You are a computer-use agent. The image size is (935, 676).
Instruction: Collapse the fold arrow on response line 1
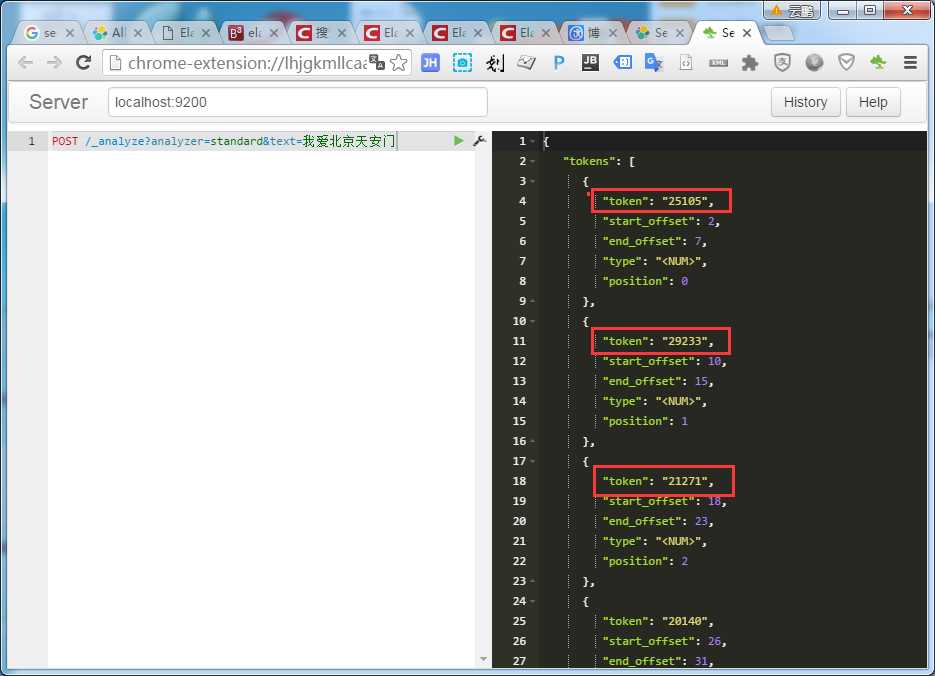pos(532,141)
